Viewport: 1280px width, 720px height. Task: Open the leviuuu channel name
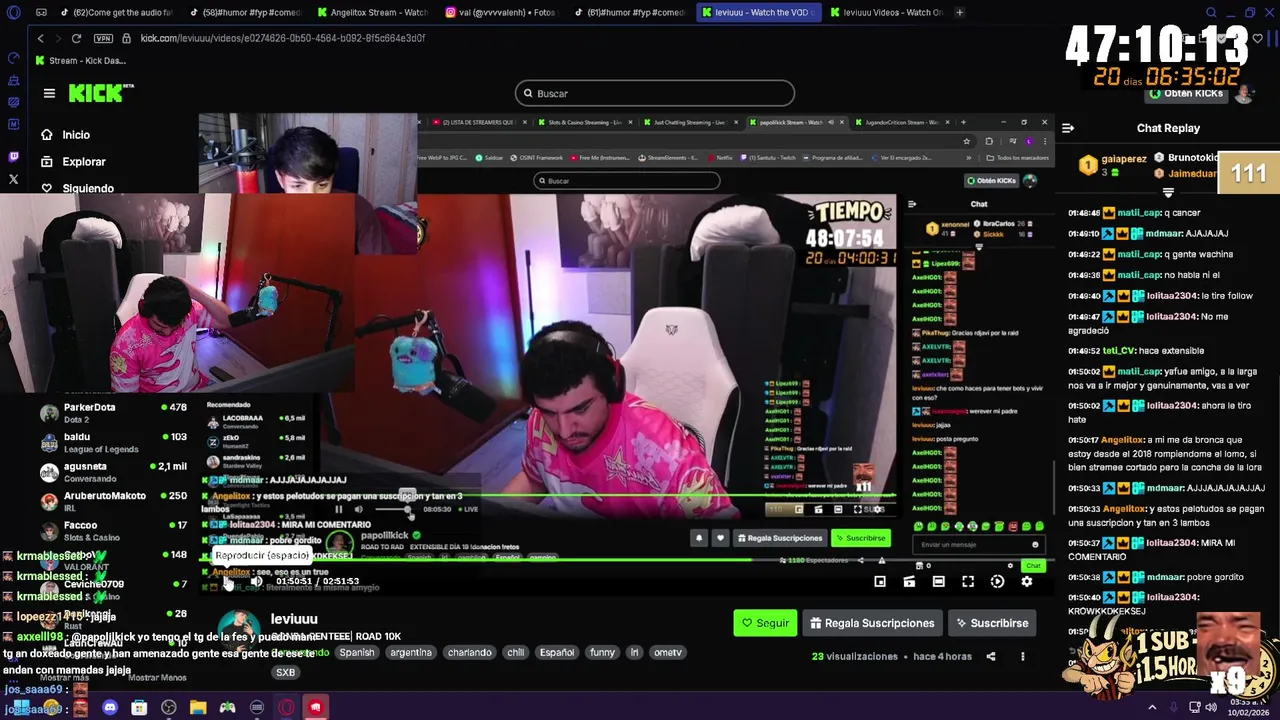[x=294, y=620]
